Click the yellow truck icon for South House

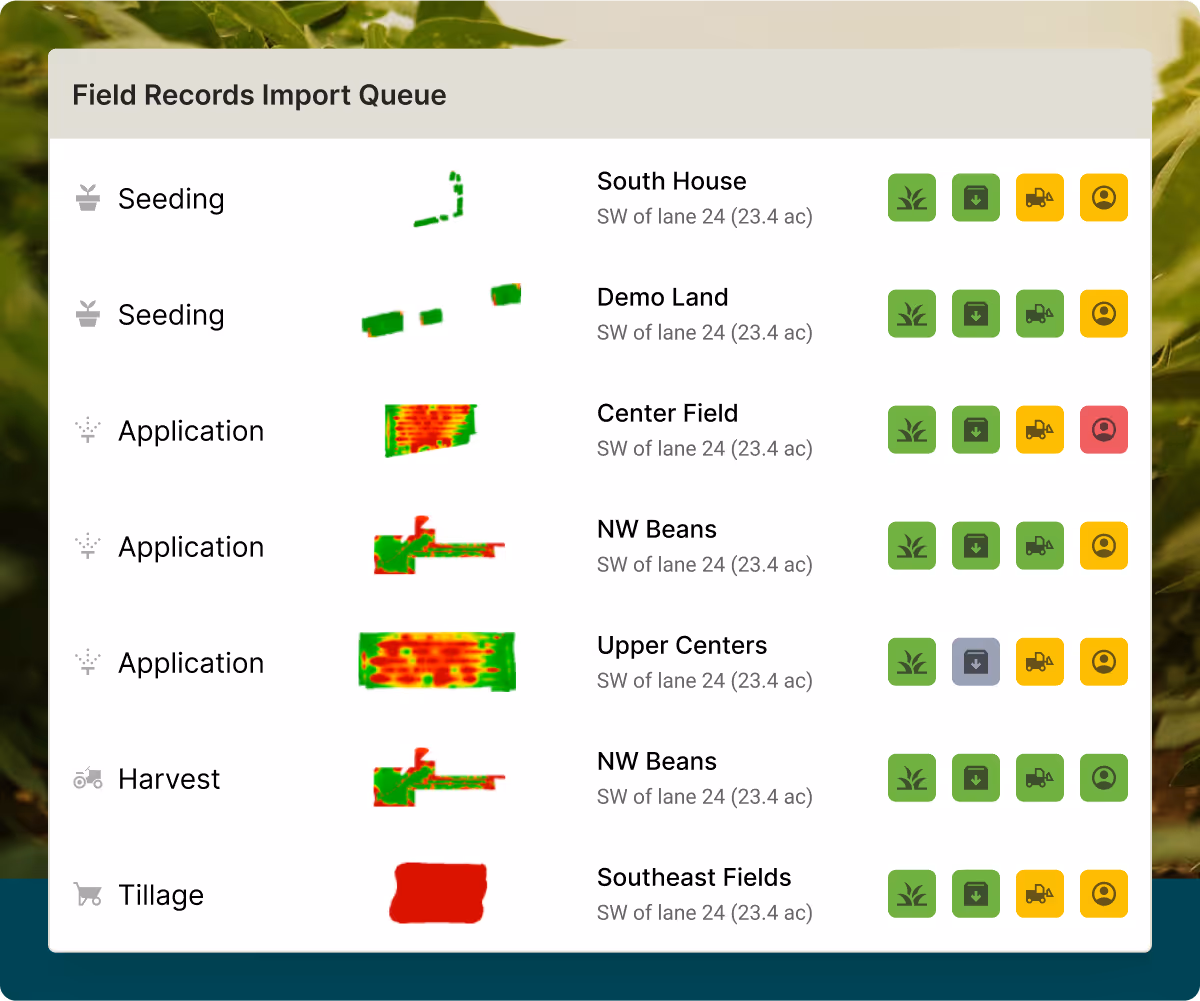pyautogui.click(x=1040, y=198)
